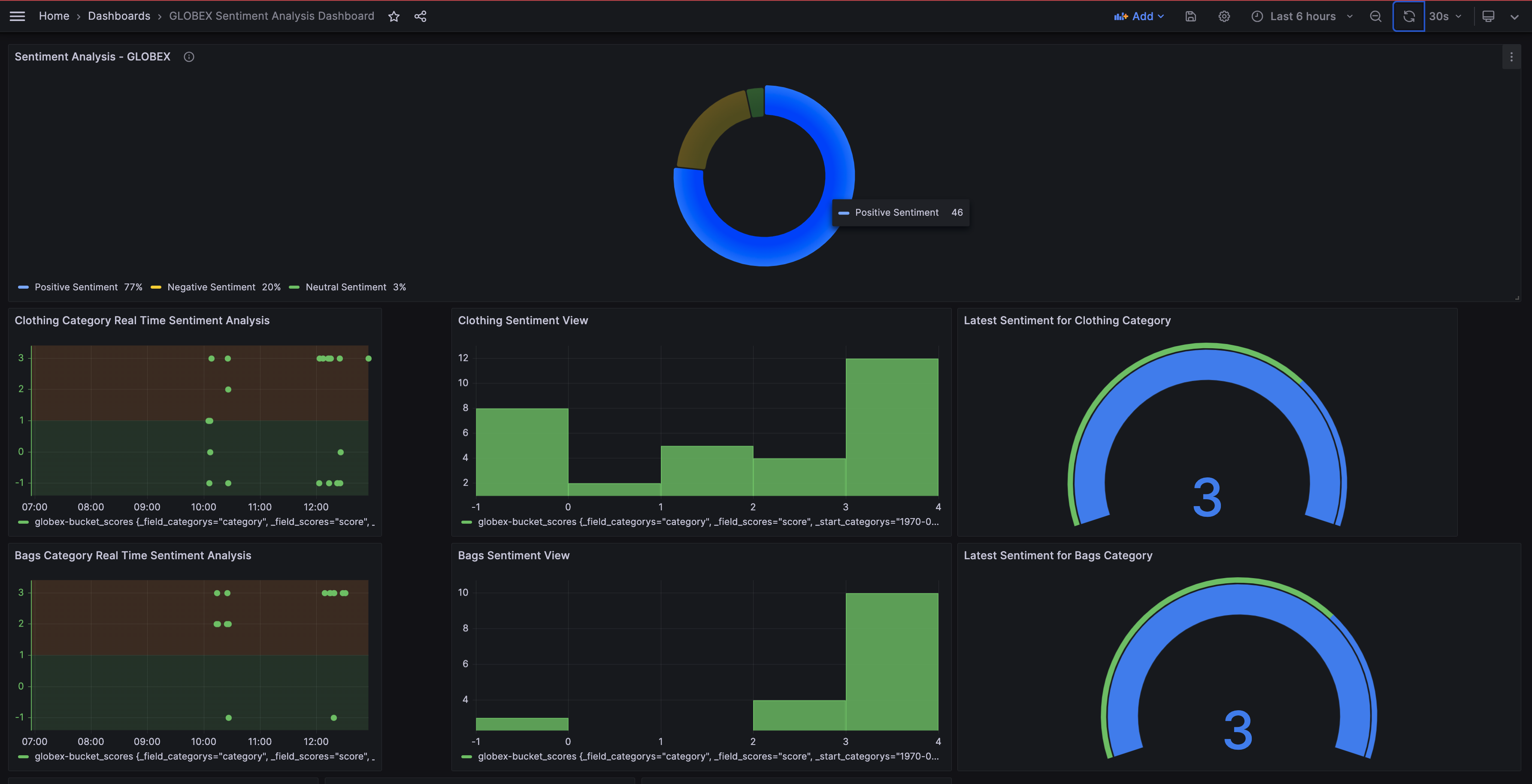This screenshot has width=1532, height=784.
Task: Click the Clothing category gauge value 3
Action: click(x=1207, y=497)
